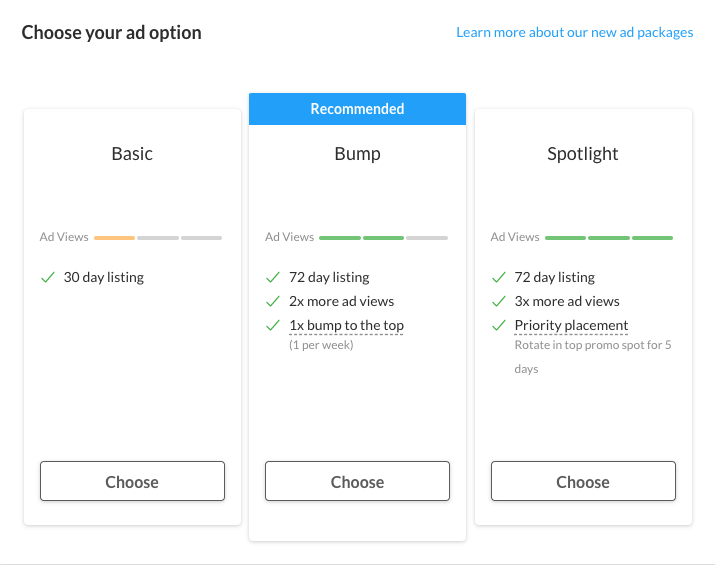Click the Spotlight package title
Screen dimensions: 715x565
coord(583,154)
